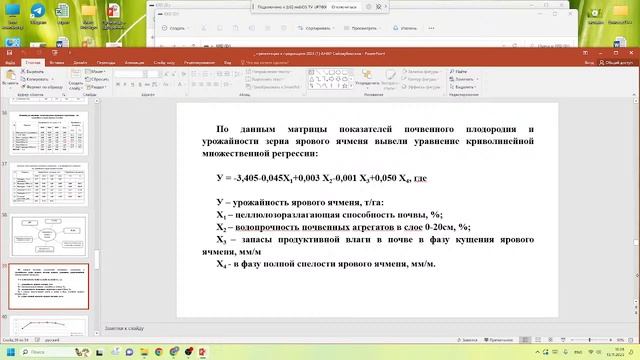
Task: Toggle Bold formatting in font group
Action: (118, 84)
